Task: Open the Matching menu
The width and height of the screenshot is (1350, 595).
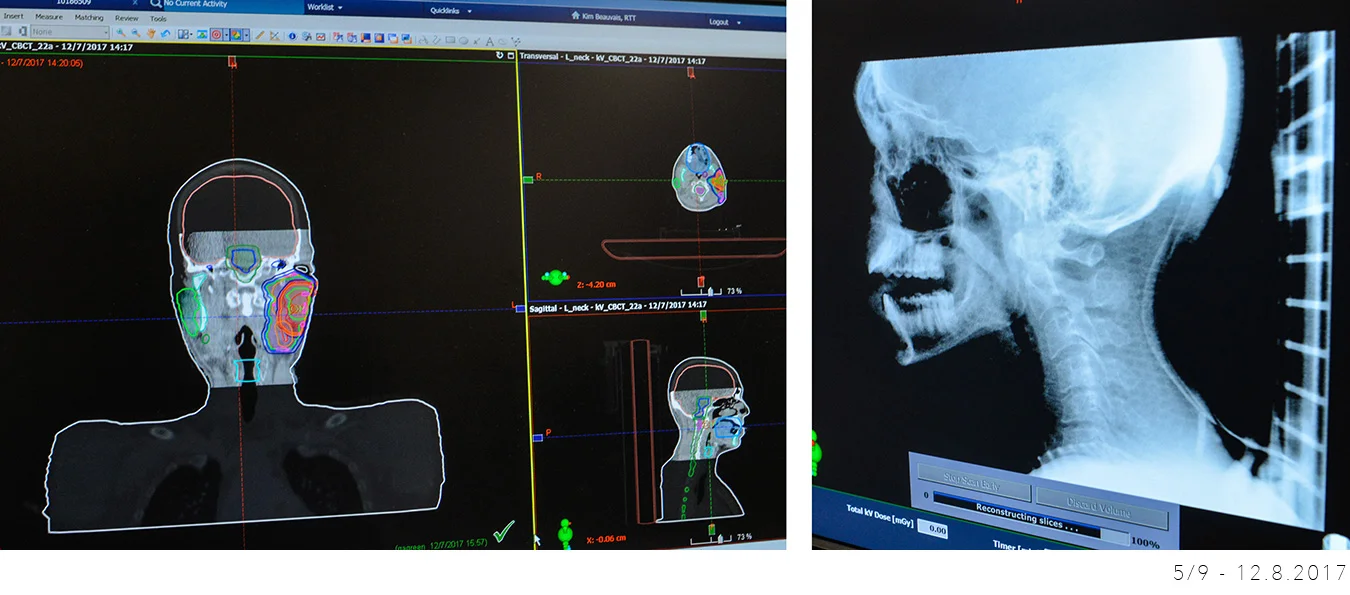Action: (x=89, y=18)
